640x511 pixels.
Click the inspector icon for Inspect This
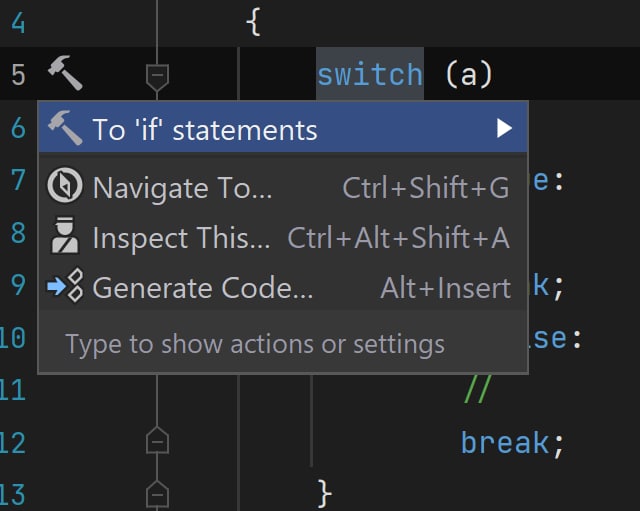(x=65, y=236)
